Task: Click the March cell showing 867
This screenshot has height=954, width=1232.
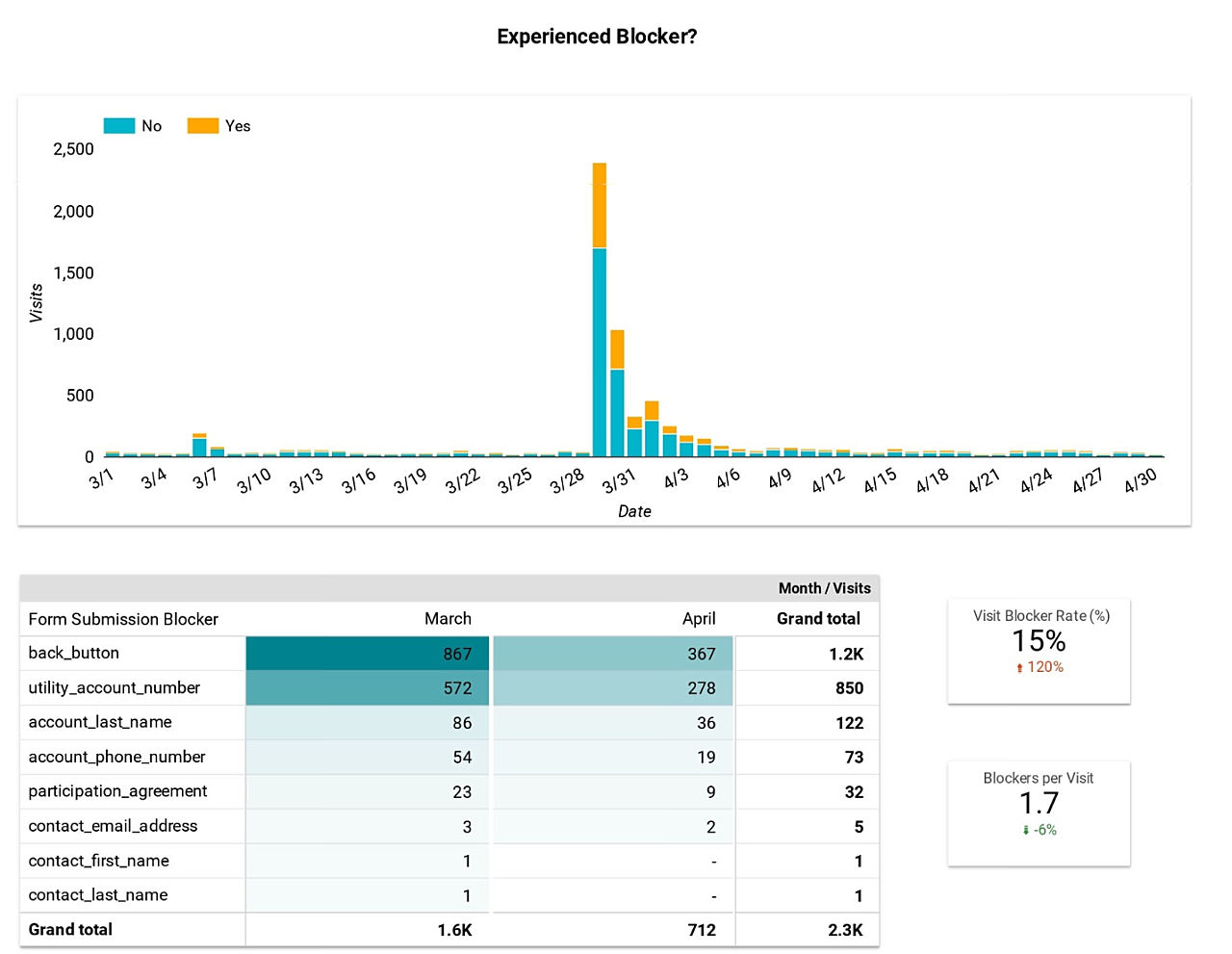Action: pyautogui.click(x=368, y=654)
